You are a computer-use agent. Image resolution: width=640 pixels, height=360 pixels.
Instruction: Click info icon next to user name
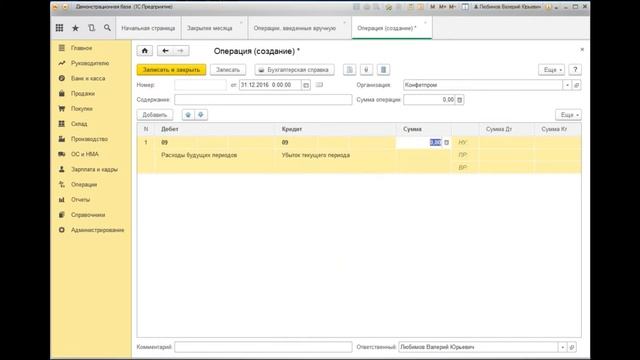[548, 7]
